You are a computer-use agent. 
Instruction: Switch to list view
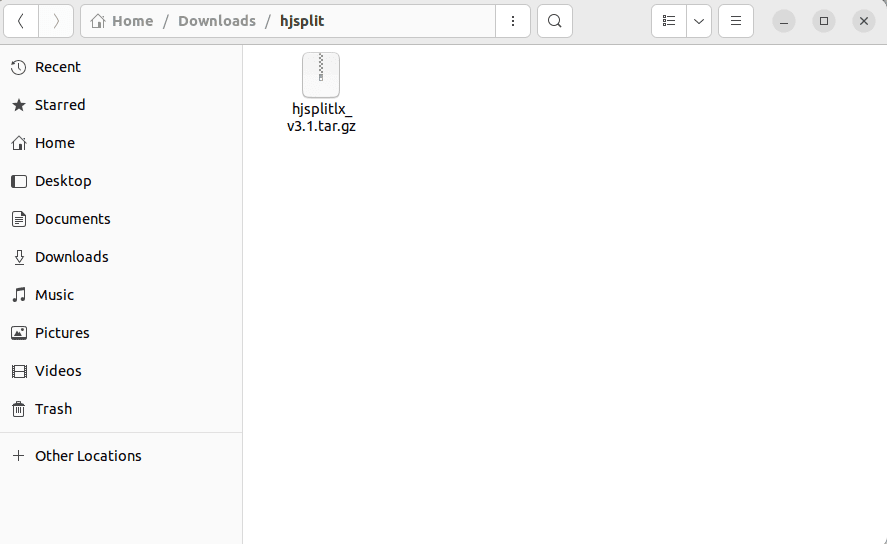[669, 21]
